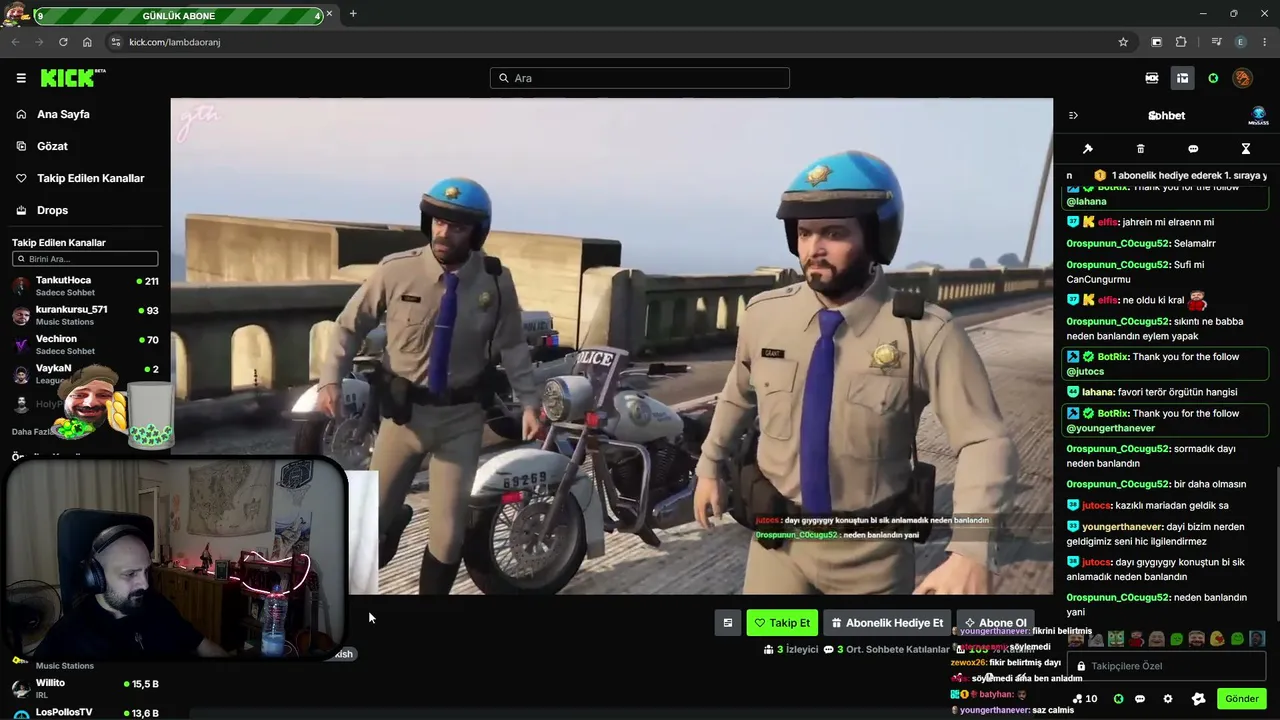Viewport: 1280px width, 720px height.
Task: Open kurankursu_571 channel
Action: (x=85, y=315)
